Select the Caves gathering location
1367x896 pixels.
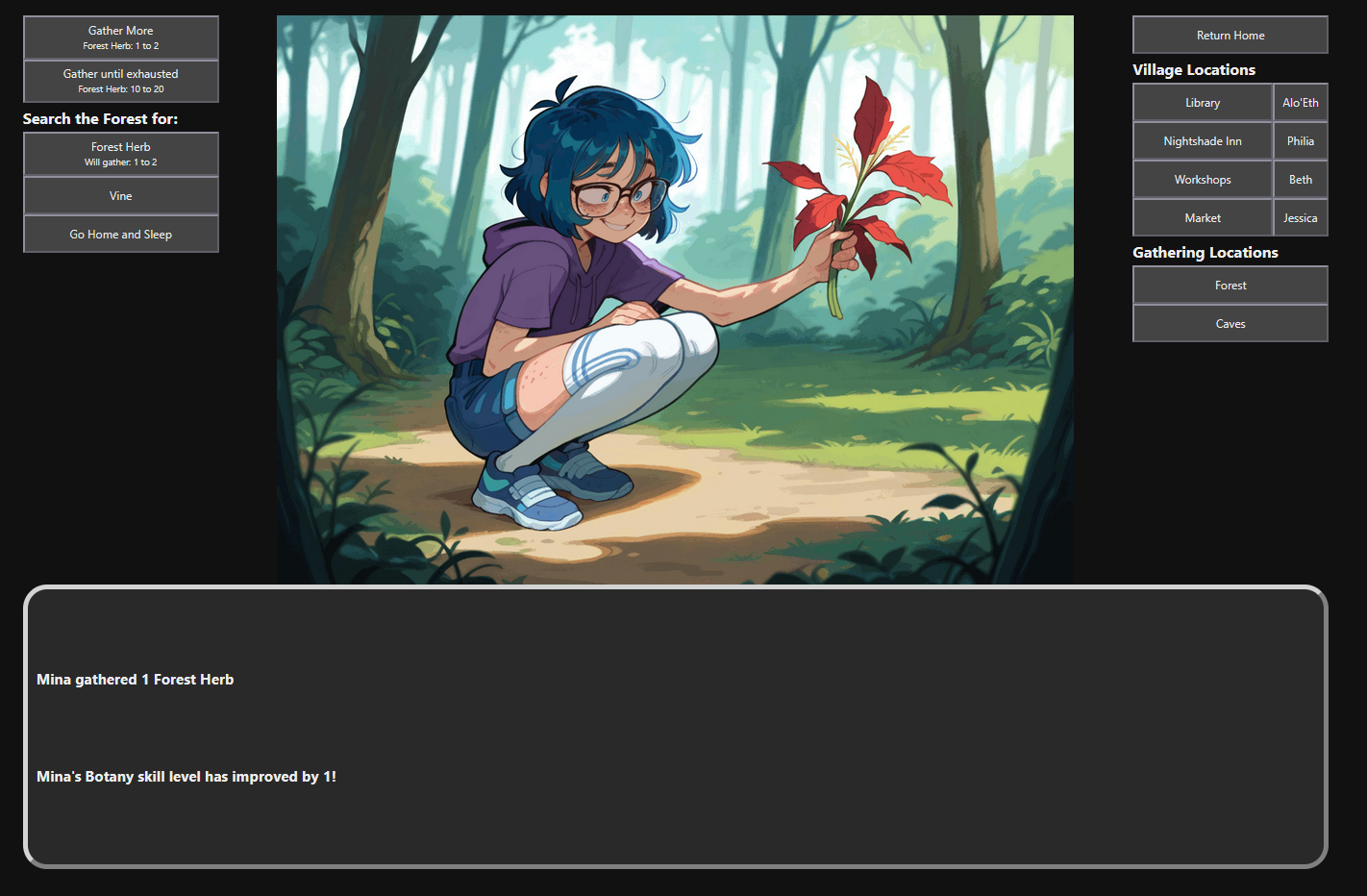click(x=1230, y=323)
